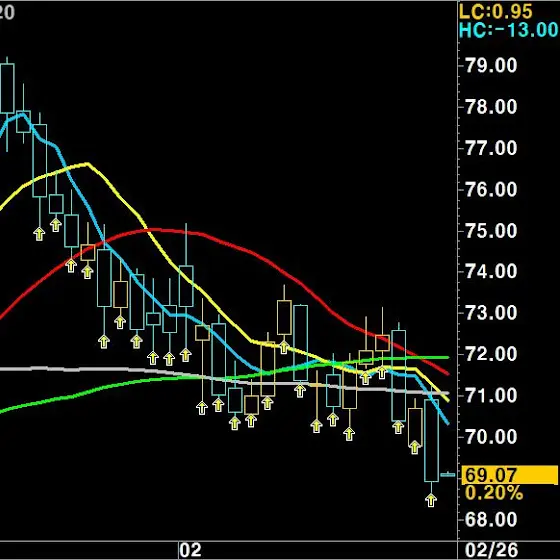Click the arrow marker below the lowest candle
Screen dimensions: 560x560
tap(431, 500)
